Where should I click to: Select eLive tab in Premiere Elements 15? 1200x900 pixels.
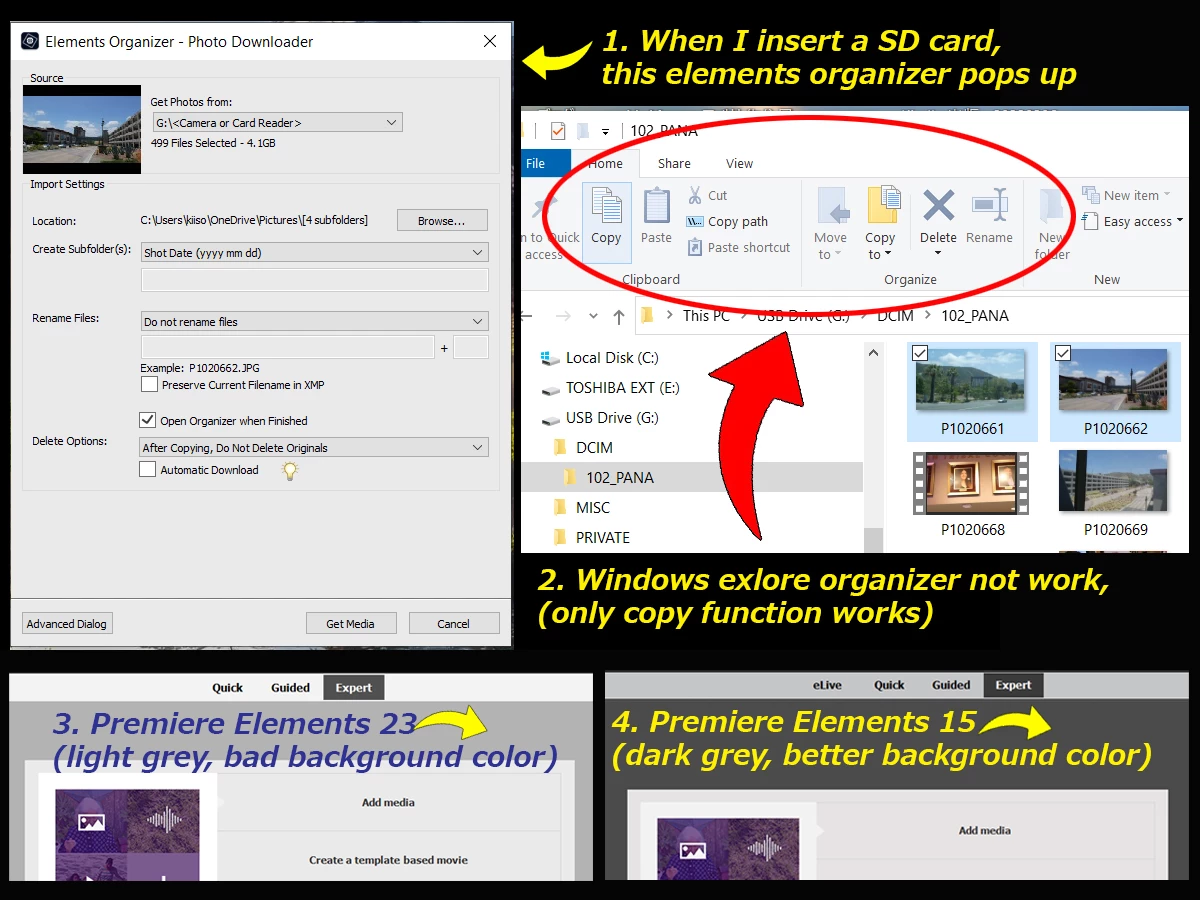pyautogui.click(x=827, y=685)
